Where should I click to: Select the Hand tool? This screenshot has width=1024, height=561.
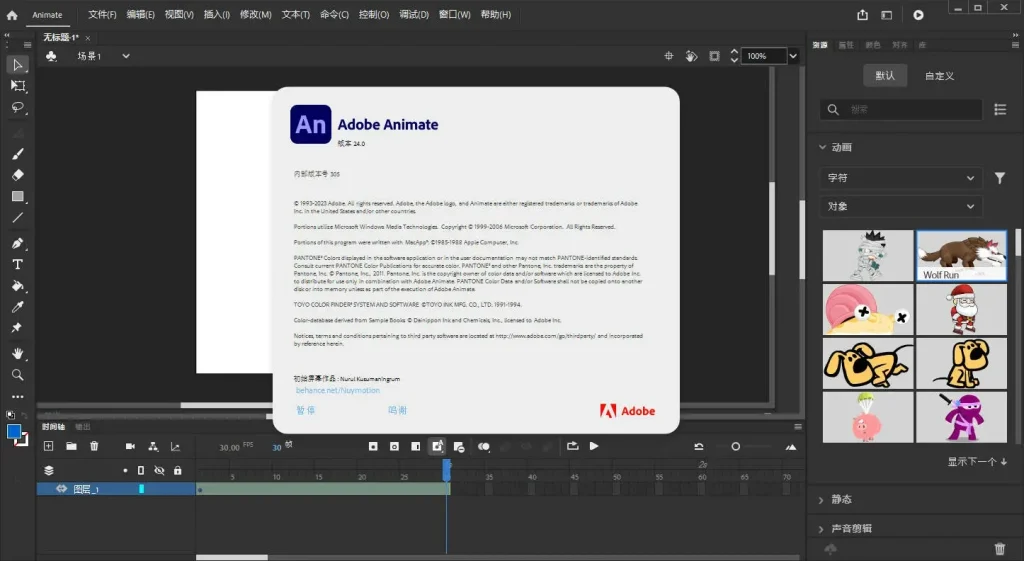pos(18,353)
